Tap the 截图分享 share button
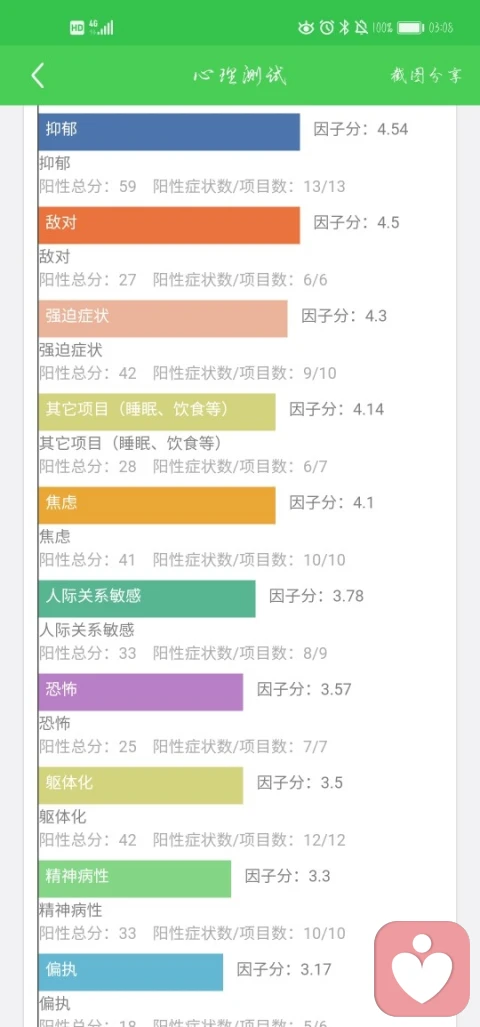 426,75
